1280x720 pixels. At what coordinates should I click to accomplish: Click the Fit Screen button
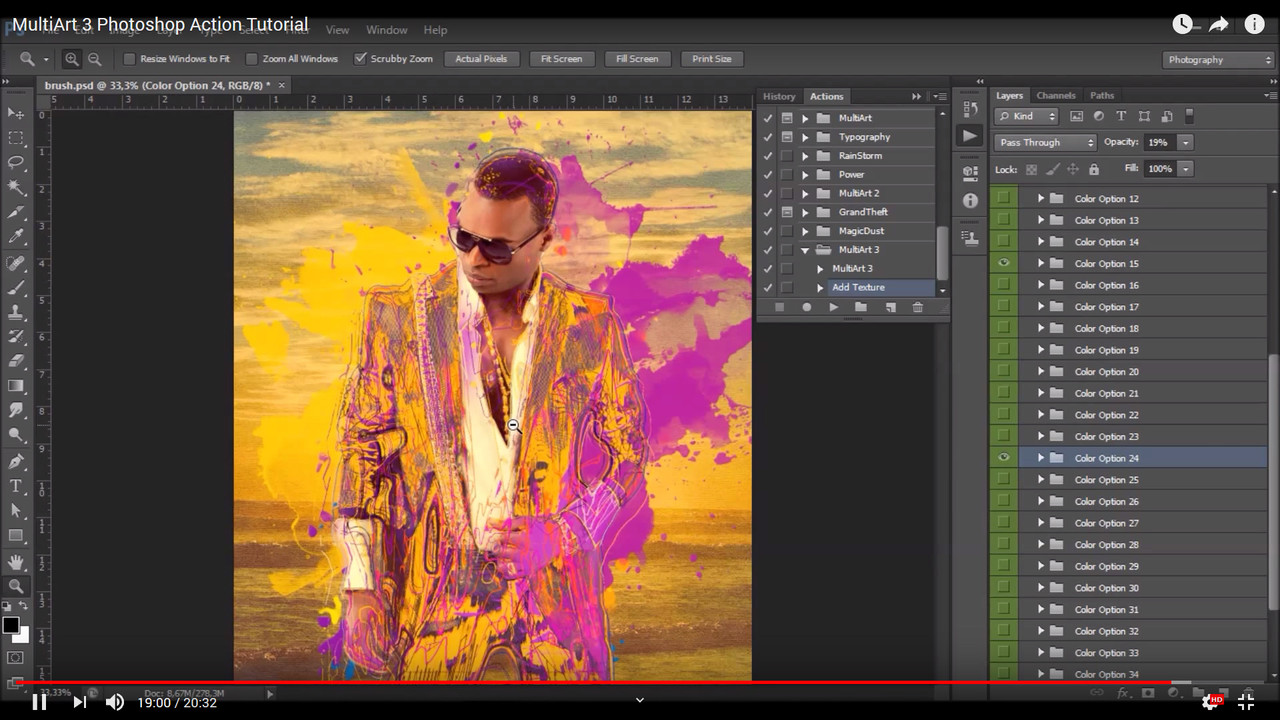pyautogui.click(x=562, y=58)
